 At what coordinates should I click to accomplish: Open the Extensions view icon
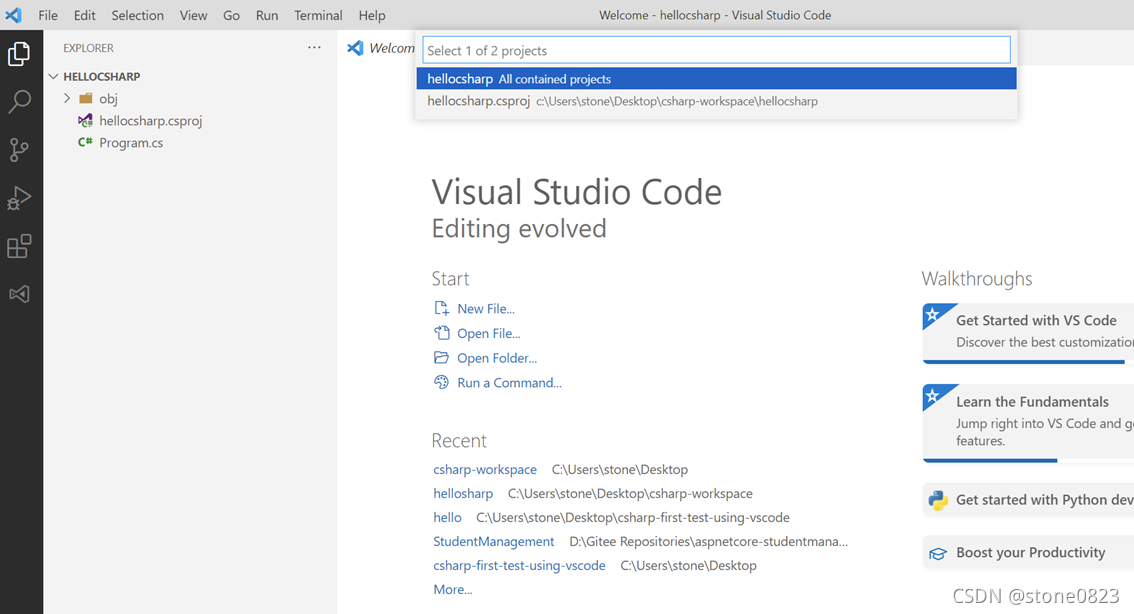coord(20,246)
